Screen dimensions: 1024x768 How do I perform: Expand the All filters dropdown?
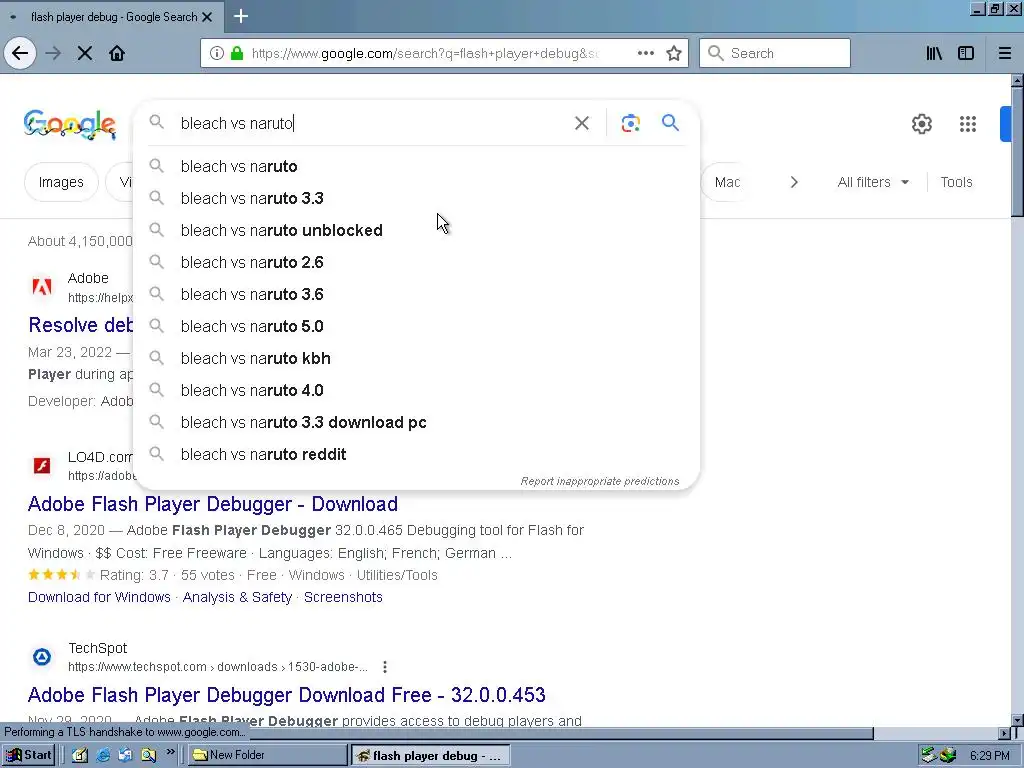873,182
